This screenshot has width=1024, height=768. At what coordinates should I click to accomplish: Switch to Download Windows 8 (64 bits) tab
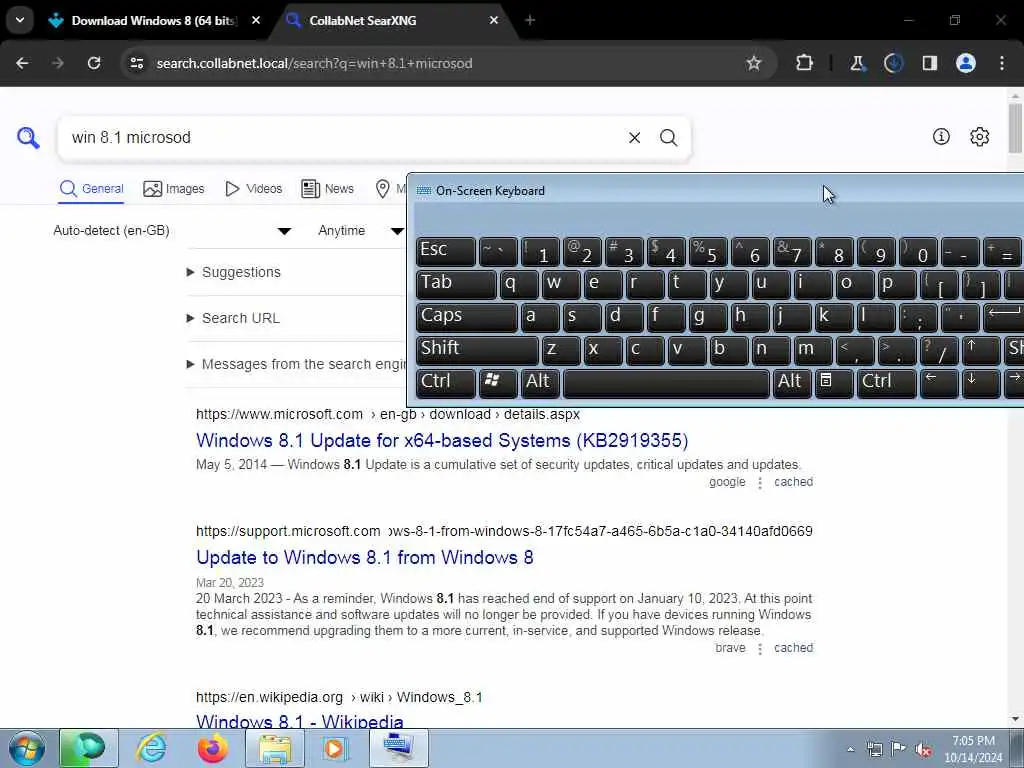pos(154,20)
